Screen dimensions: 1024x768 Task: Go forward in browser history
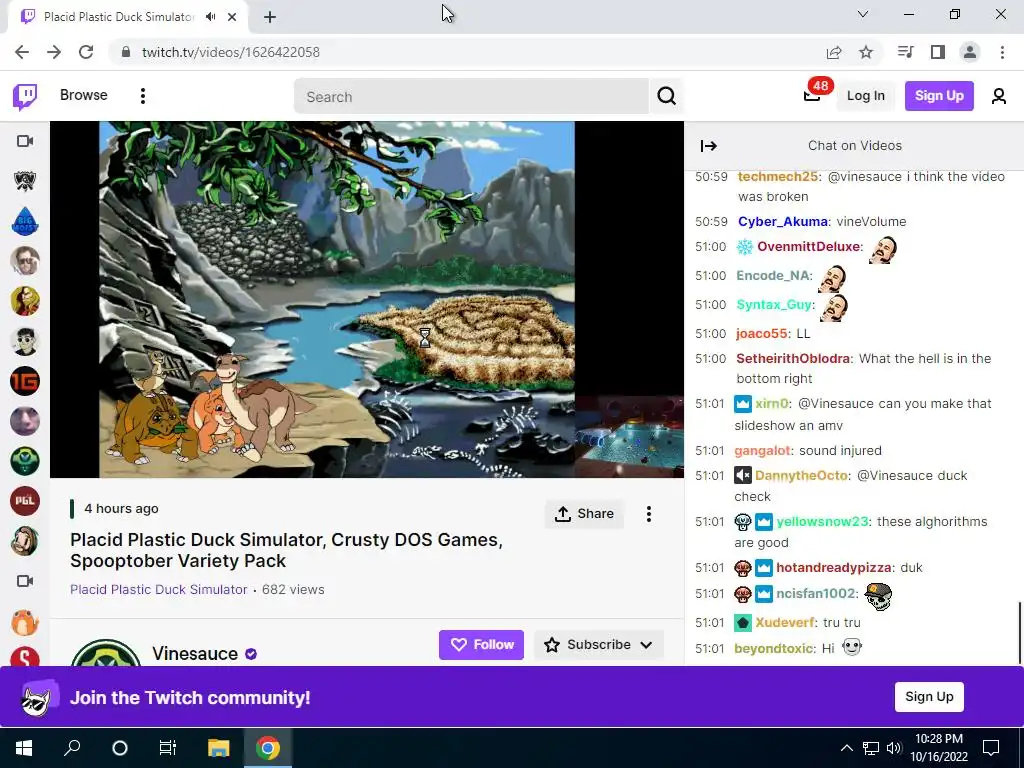(x=54, y=52)
